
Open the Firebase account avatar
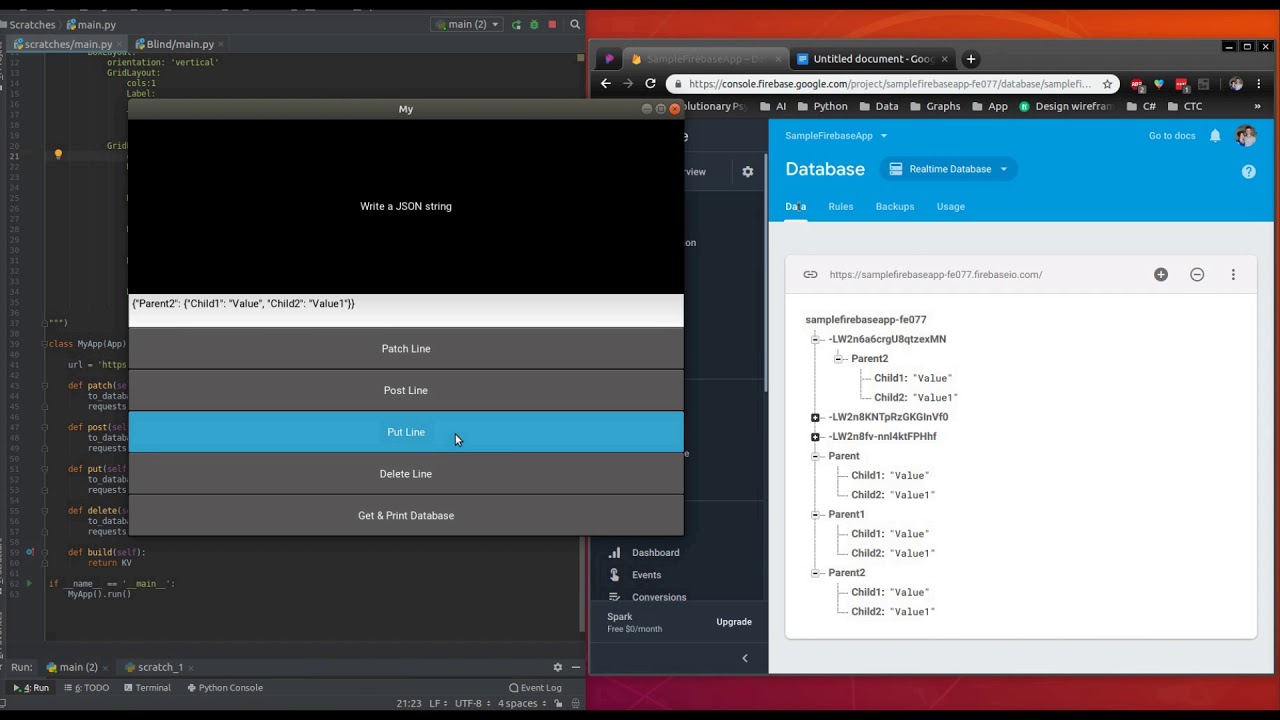1246,135
